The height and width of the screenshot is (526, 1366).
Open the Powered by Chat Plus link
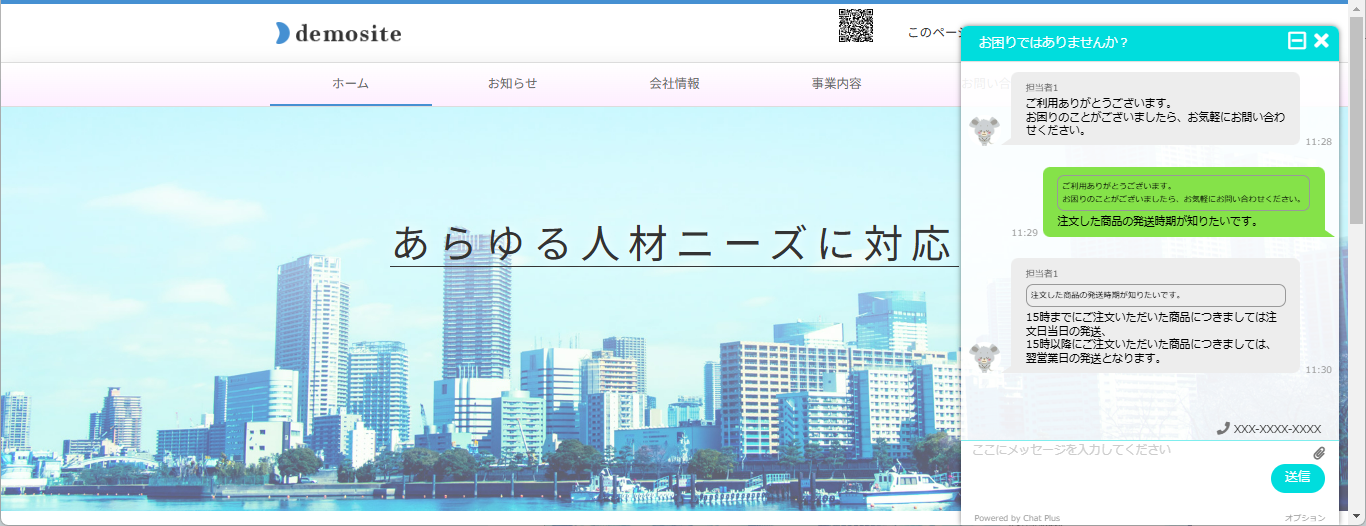point(1017,518)
